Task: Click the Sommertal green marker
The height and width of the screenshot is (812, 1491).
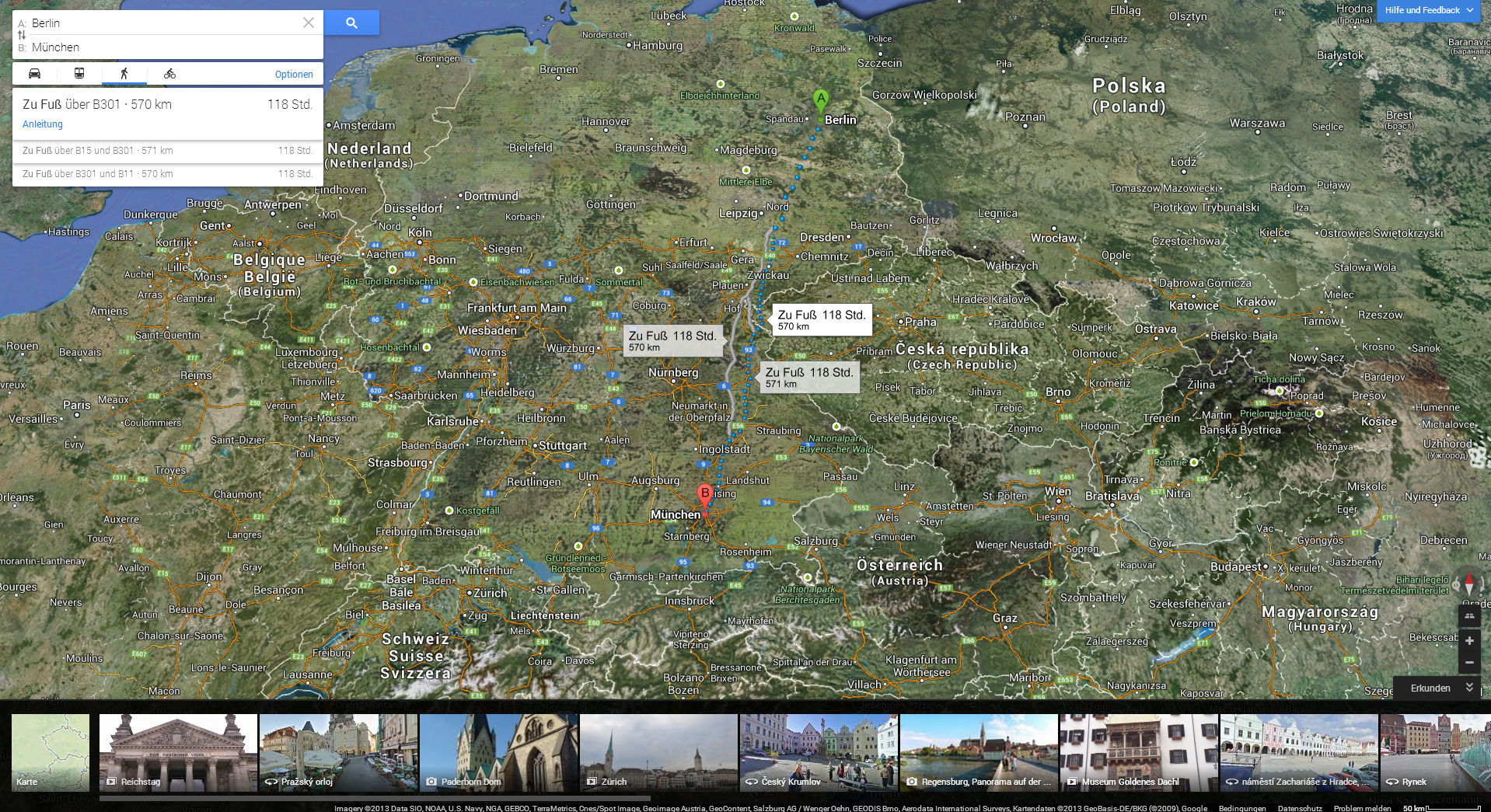Action: pyautogui.click(x=619, y=270)
